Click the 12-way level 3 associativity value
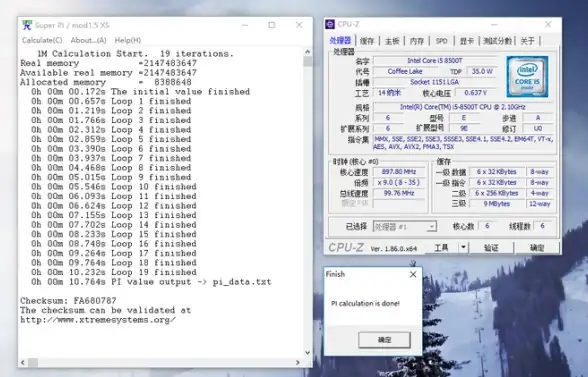This screenshot has height=377, width=588. (539, 204)
